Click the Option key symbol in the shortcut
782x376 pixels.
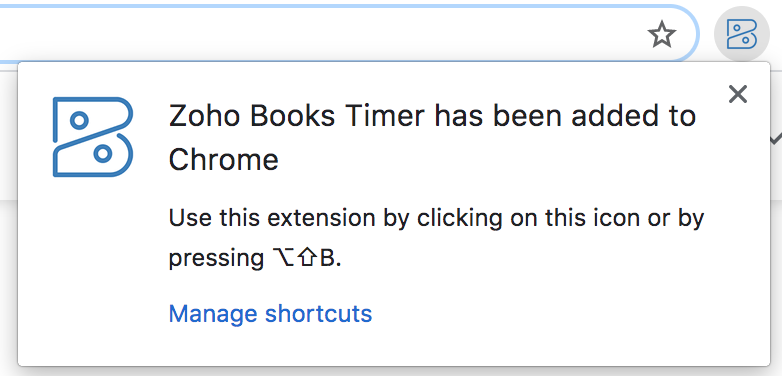[x=284, y=258]
